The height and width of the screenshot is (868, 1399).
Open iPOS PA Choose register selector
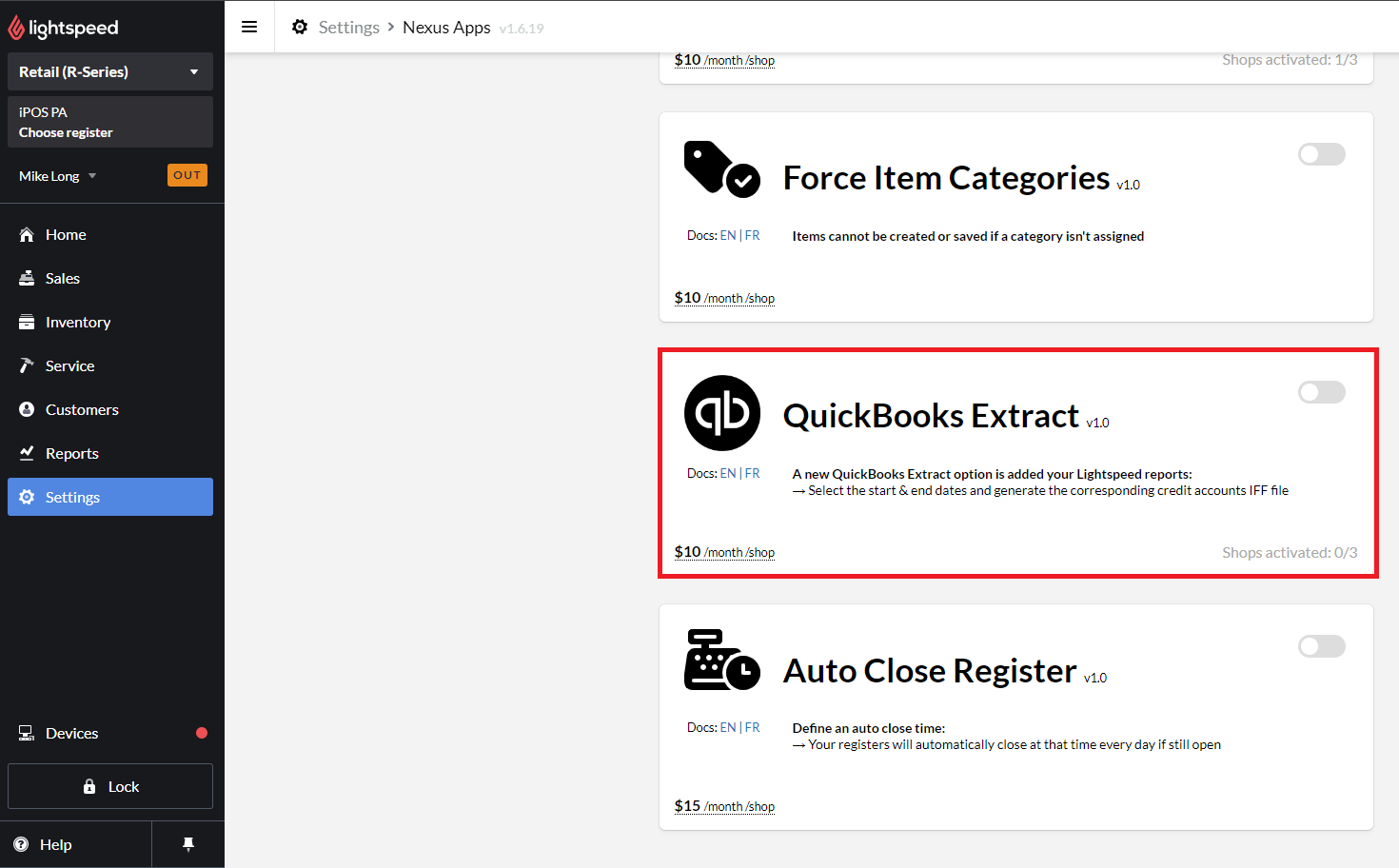pyautogui.click(x=110, y=122)
